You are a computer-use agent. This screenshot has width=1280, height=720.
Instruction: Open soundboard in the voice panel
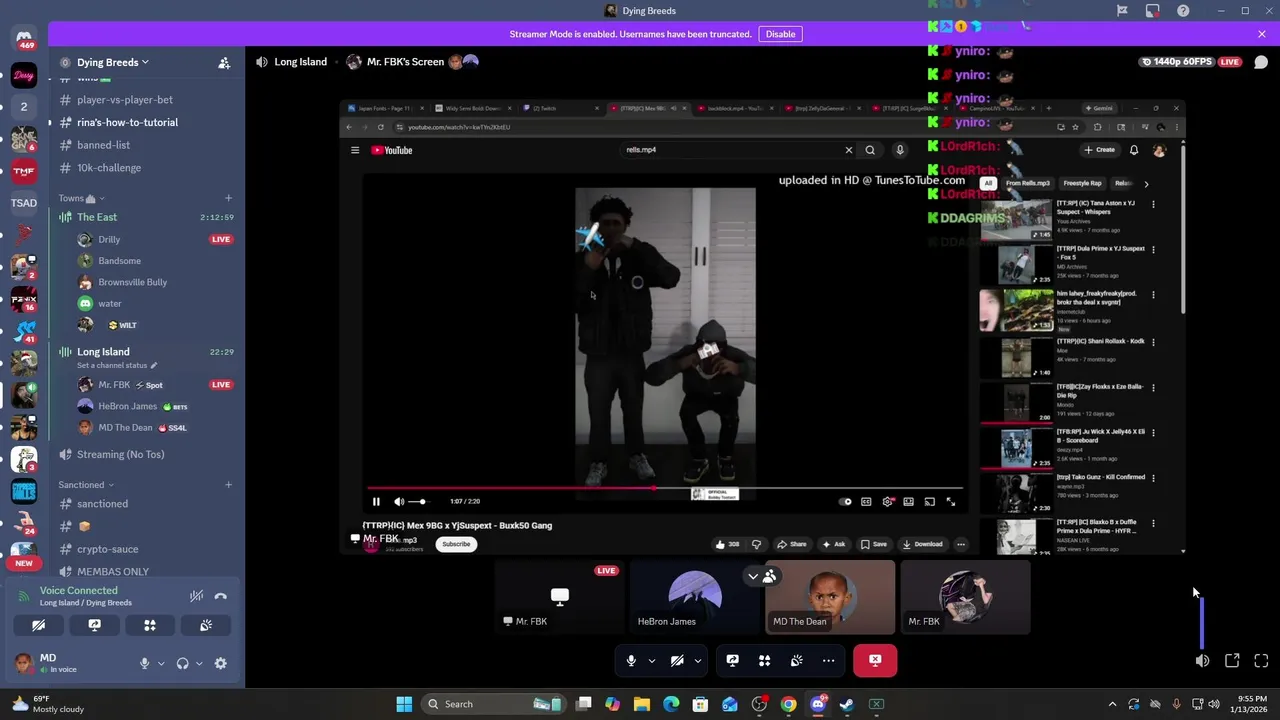tap(206, 625)
